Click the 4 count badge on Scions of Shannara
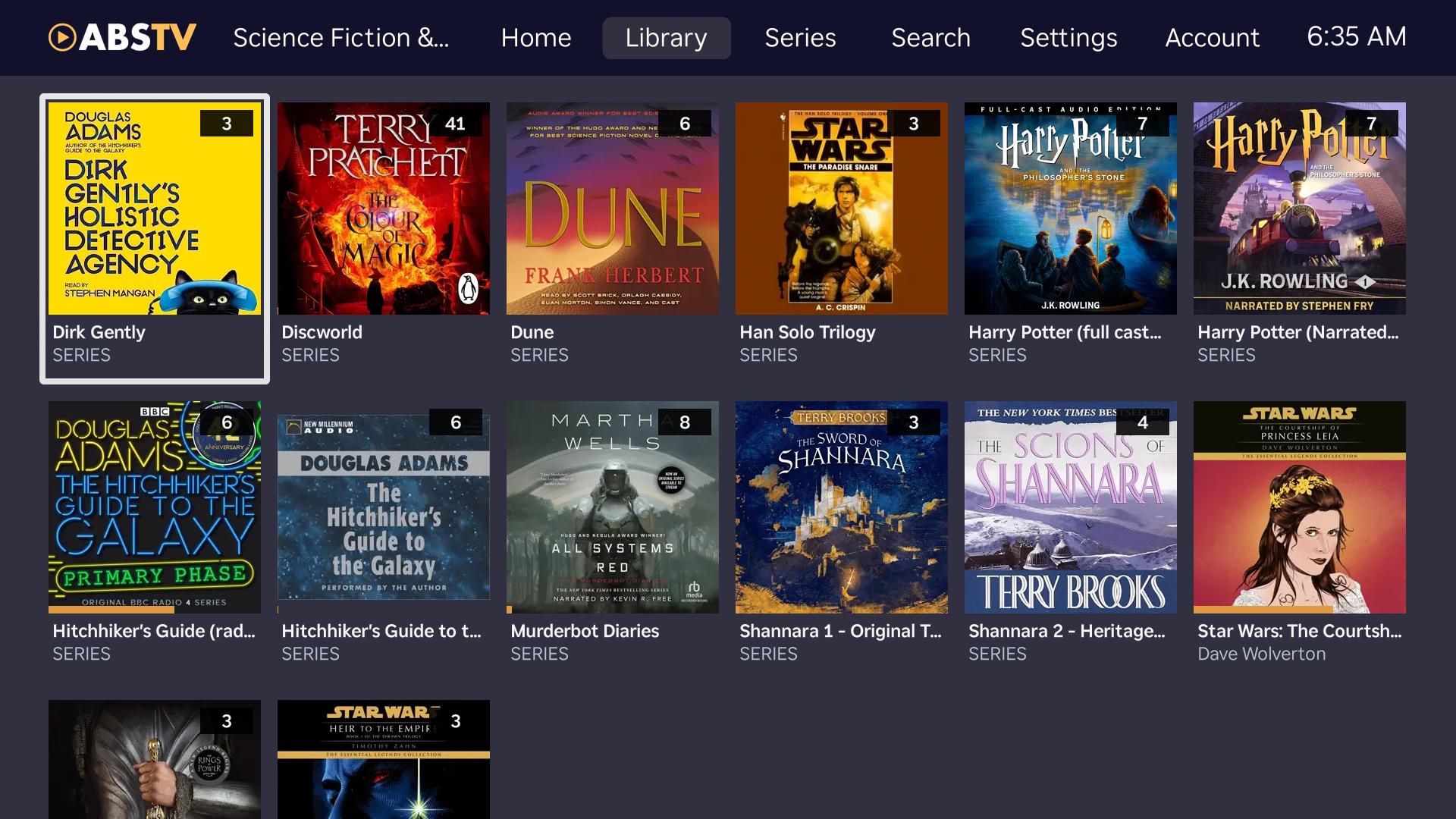The image size is (1456, 819). 1143,422
